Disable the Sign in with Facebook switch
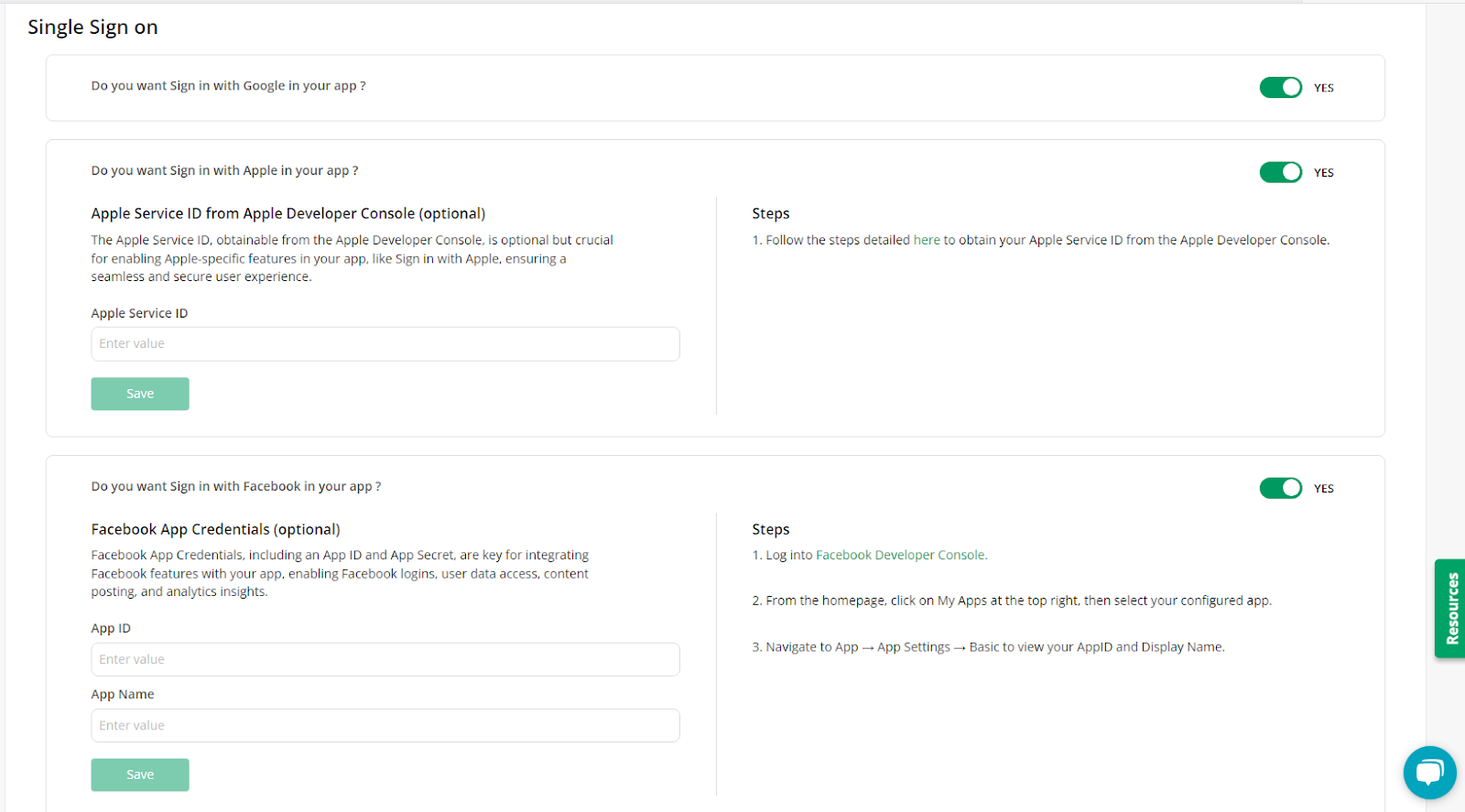1465x812 pixels. point(1280,488)
